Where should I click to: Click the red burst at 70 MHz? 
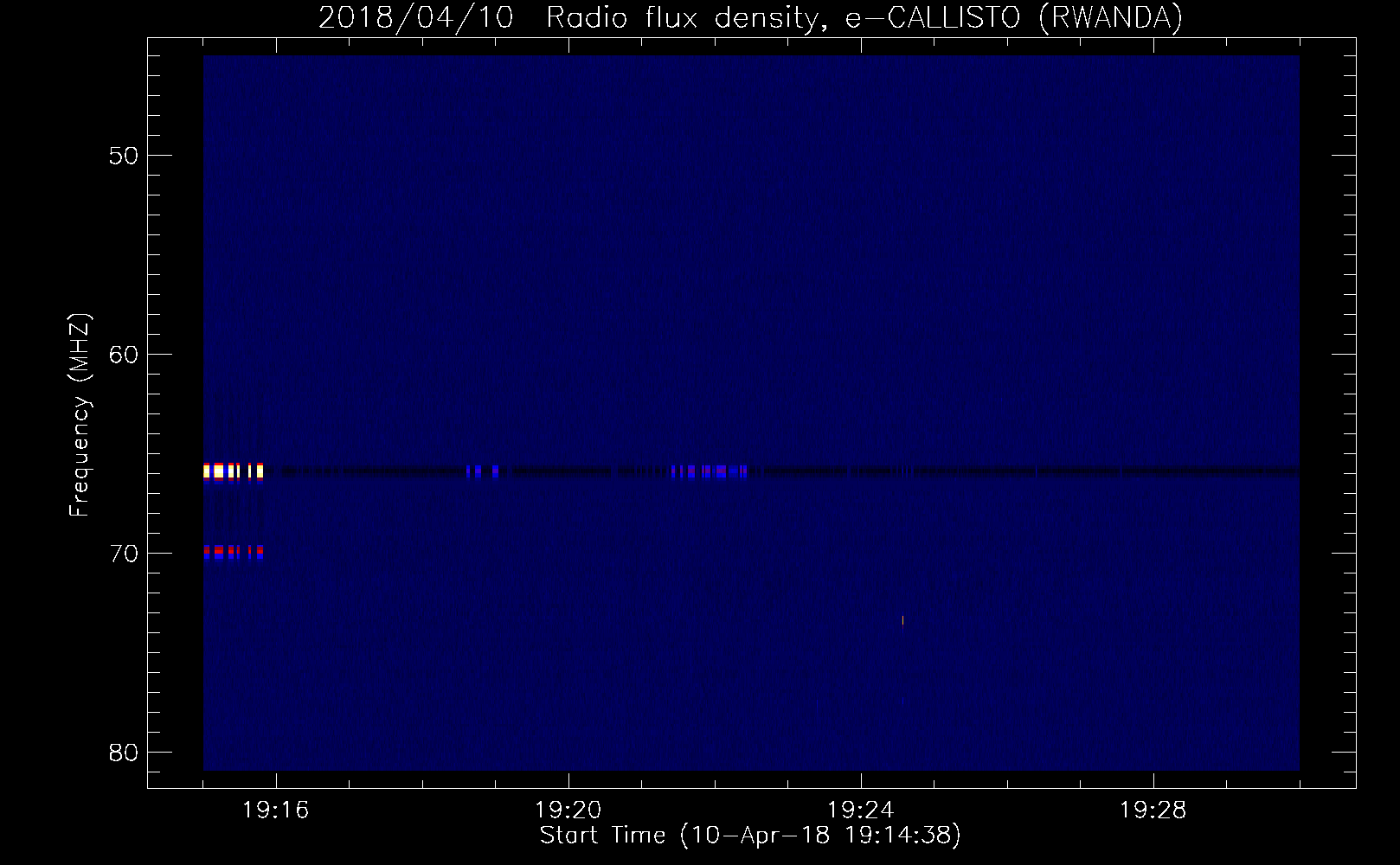234,550
